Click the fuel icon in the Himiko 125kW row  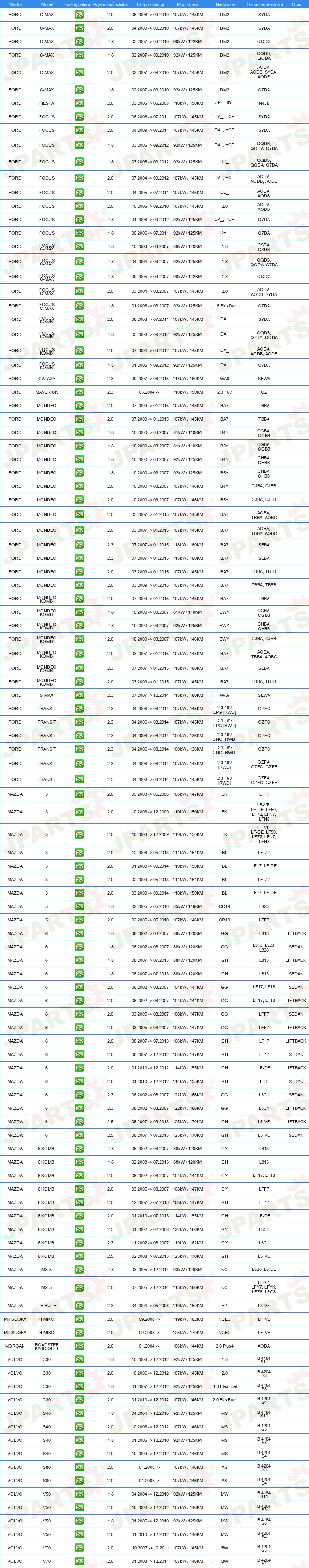[79, 1333]
